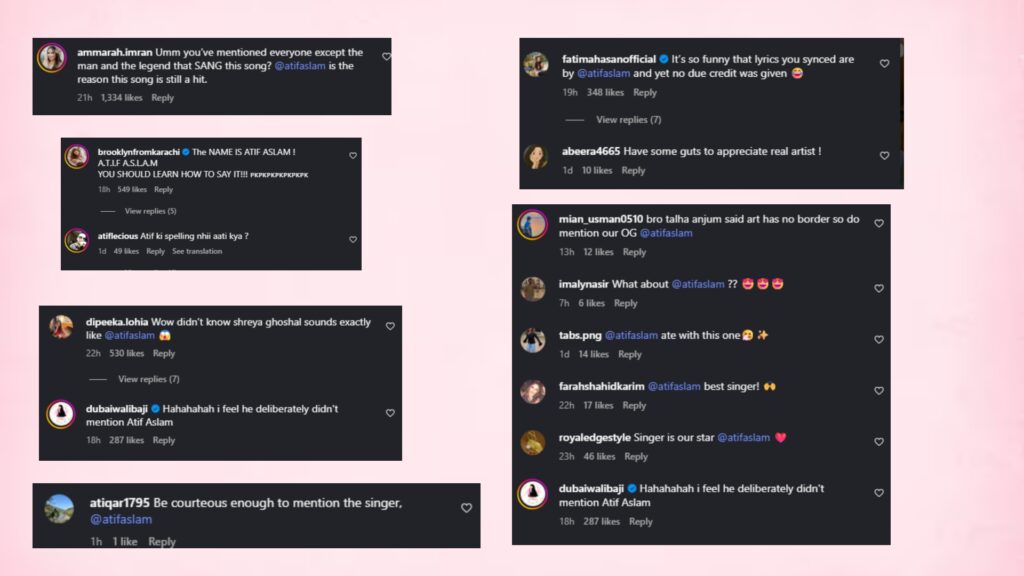Tap the heart beside mian_usman0510's comment

point(879,224)
